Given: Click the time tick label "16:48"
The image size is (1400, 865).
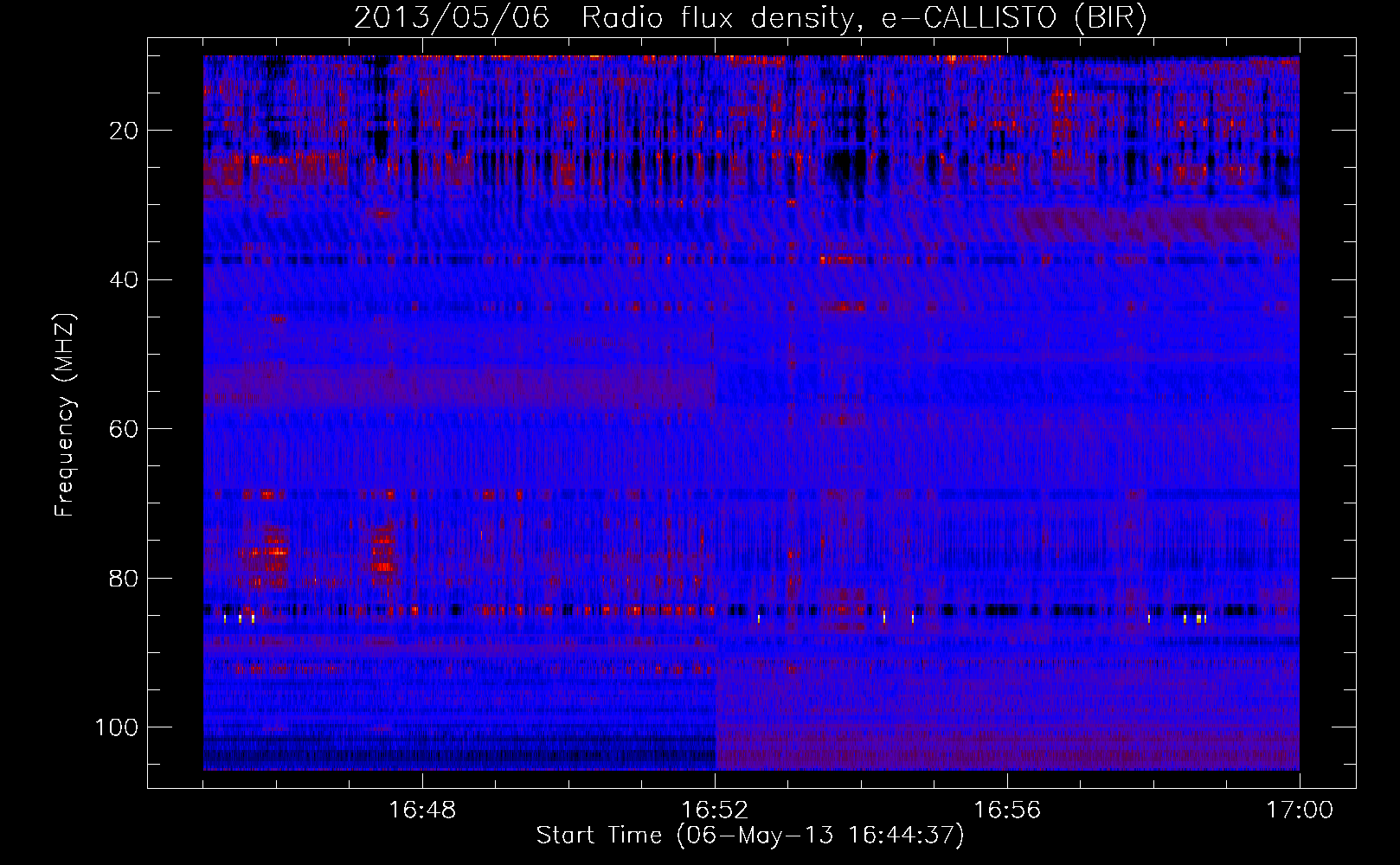Looking at the screenshot, I should pyautogui.click(x=422, y=810).
